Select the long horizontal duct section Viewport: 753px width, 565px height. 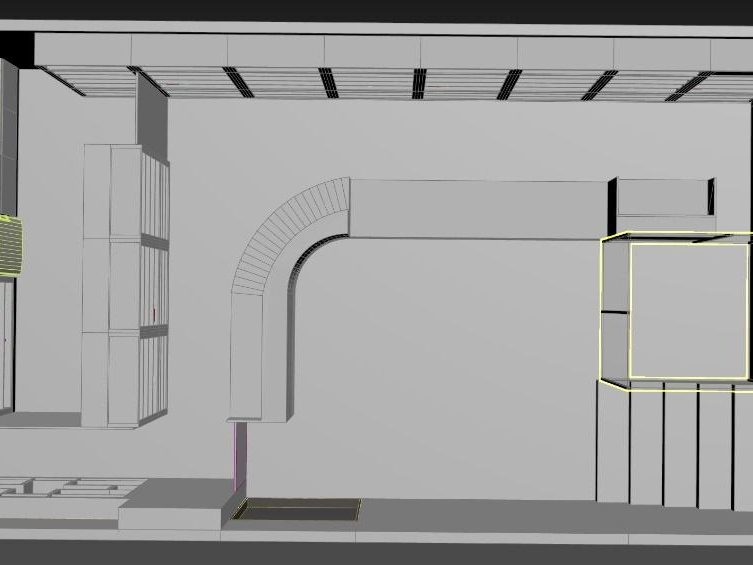(478, 209)
